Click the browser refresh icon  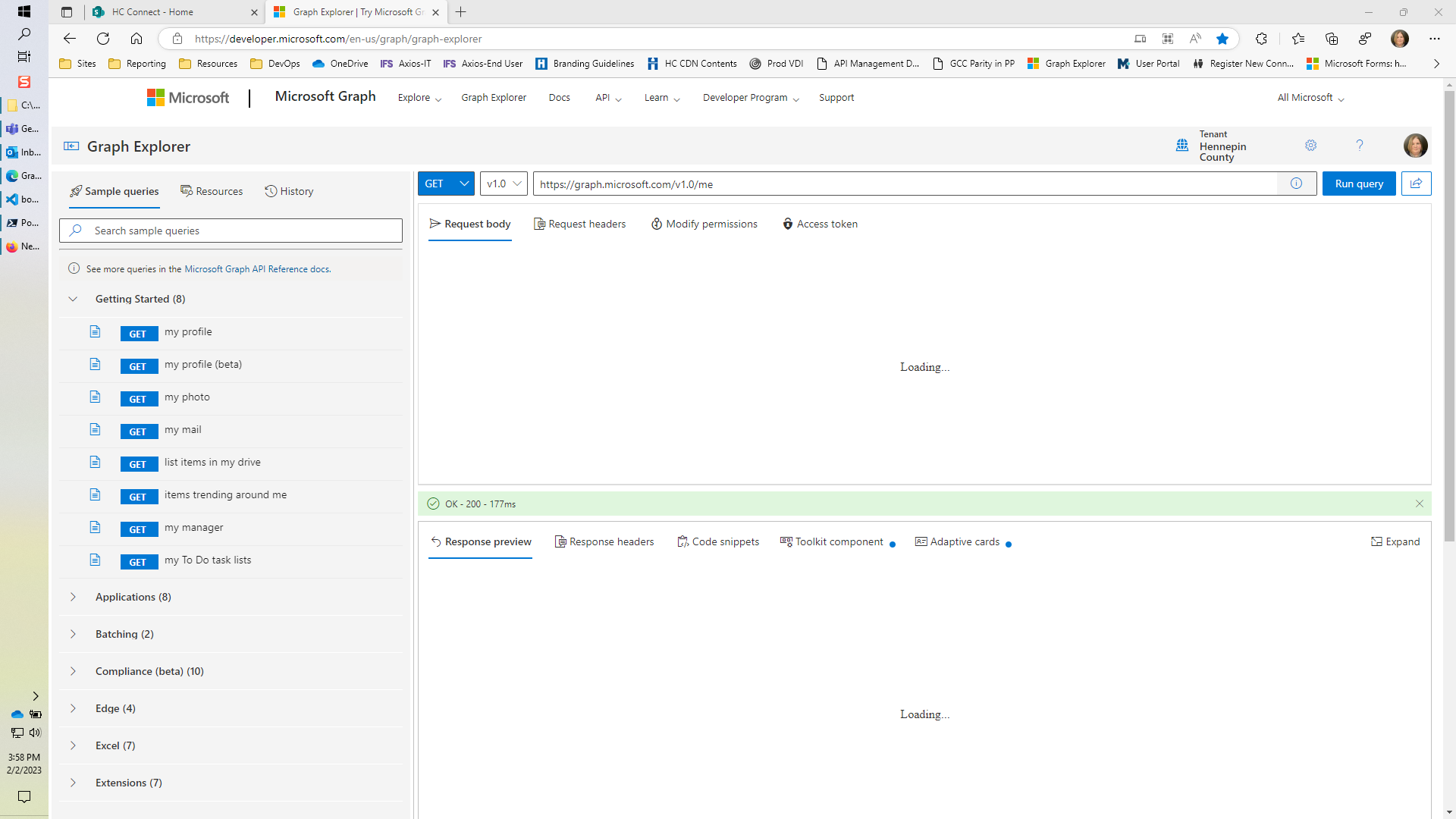[x=103, y=38]
